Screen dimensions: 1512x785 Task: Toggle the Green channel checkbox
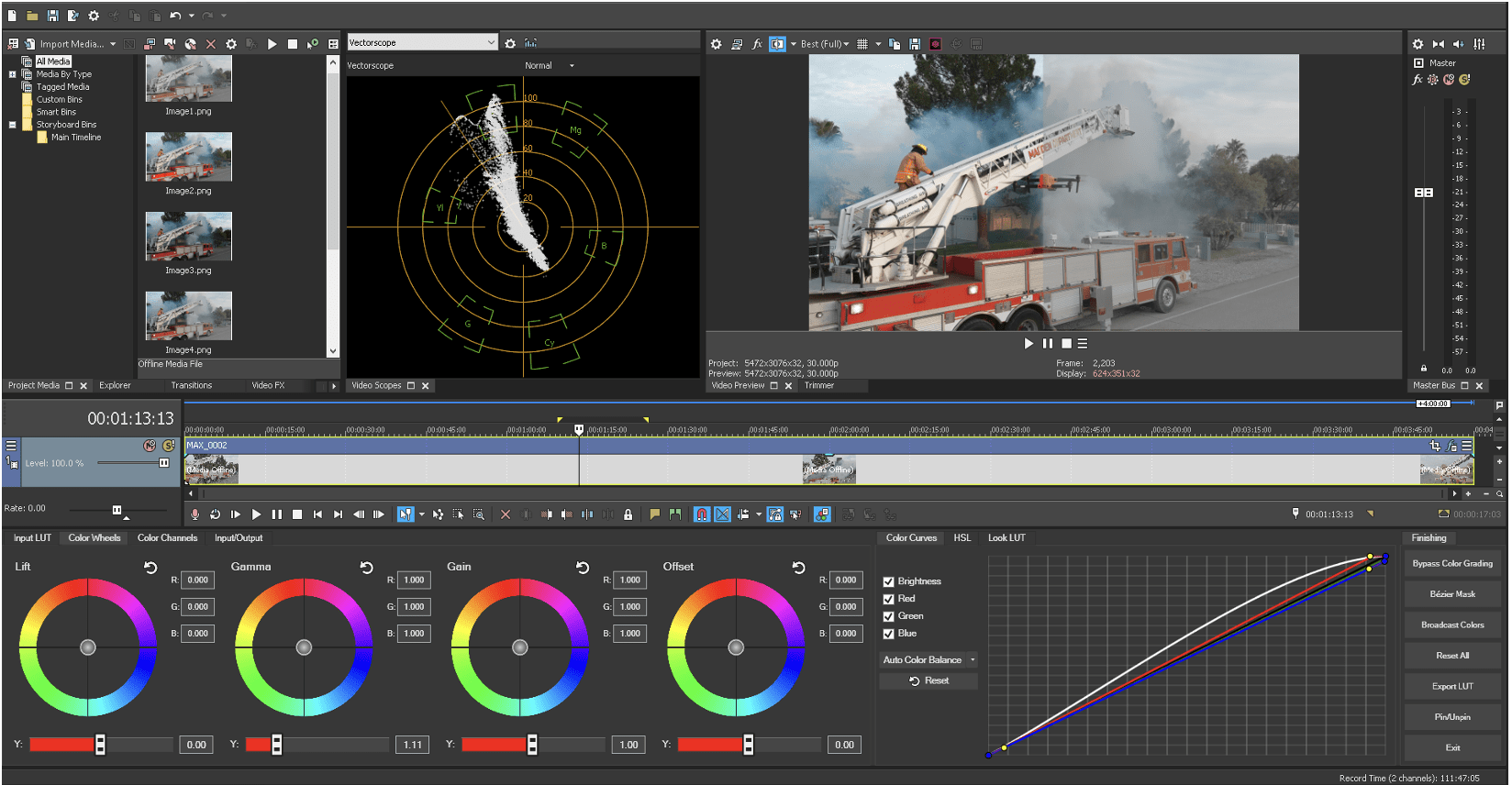888,616
